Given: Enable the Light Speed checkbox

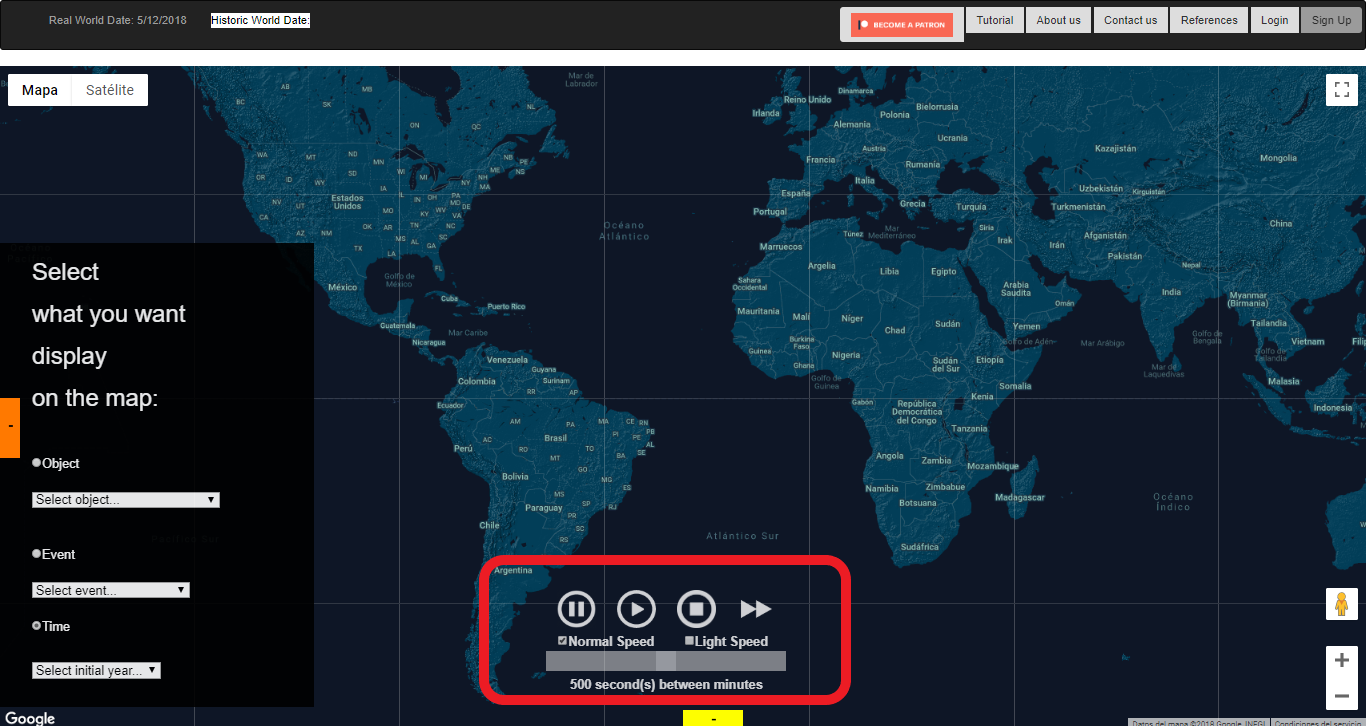Looking at the screenshot, I should pos(689,641).
